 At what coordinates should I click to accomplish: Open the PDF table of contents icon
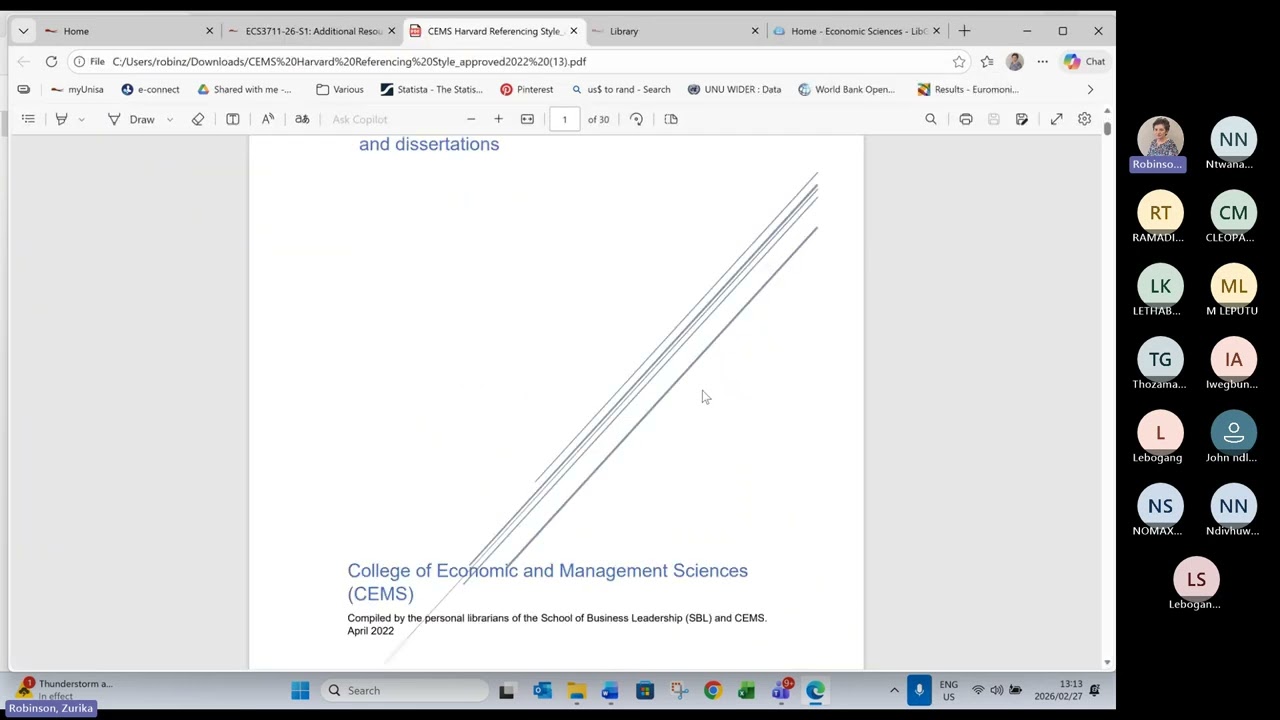coord(28,119)
